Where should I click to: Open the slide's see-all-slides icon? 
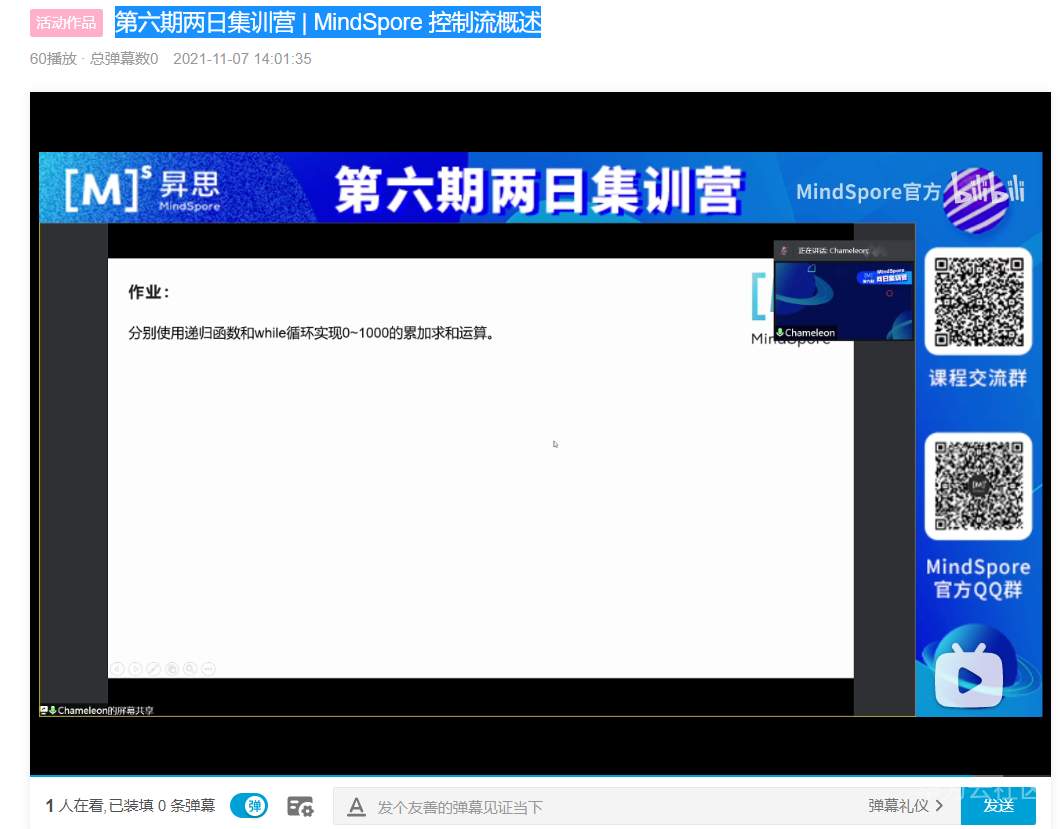[x=172, y=669]
